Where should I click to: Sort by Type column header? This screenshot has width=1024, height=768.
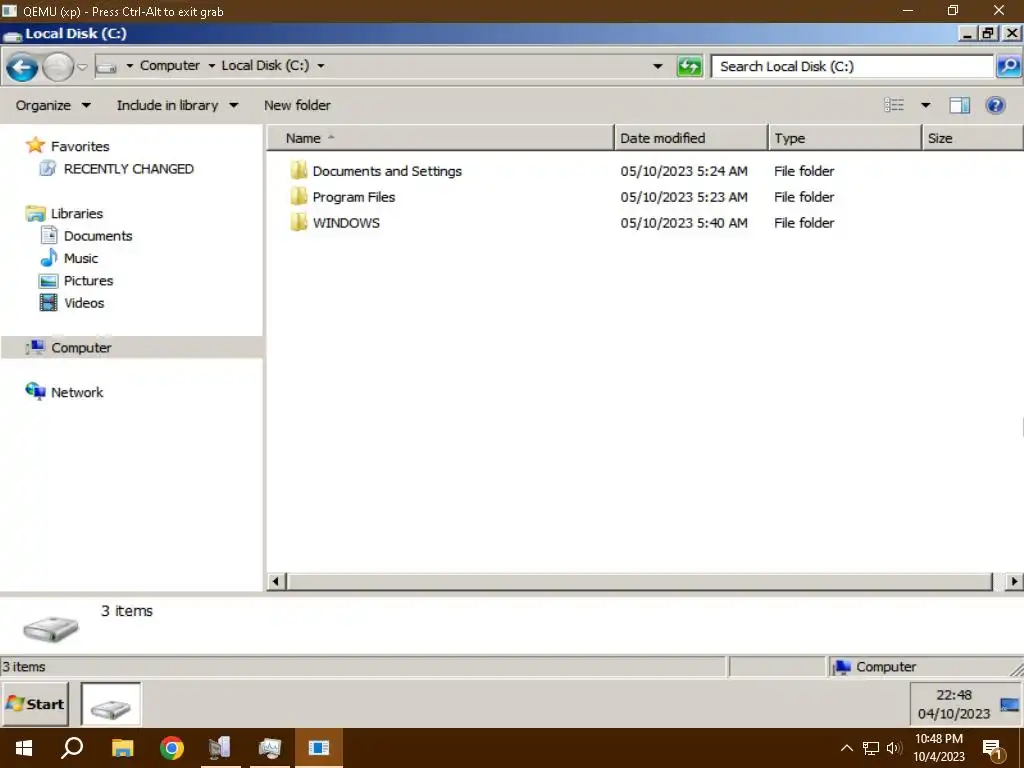click(844, 138)
